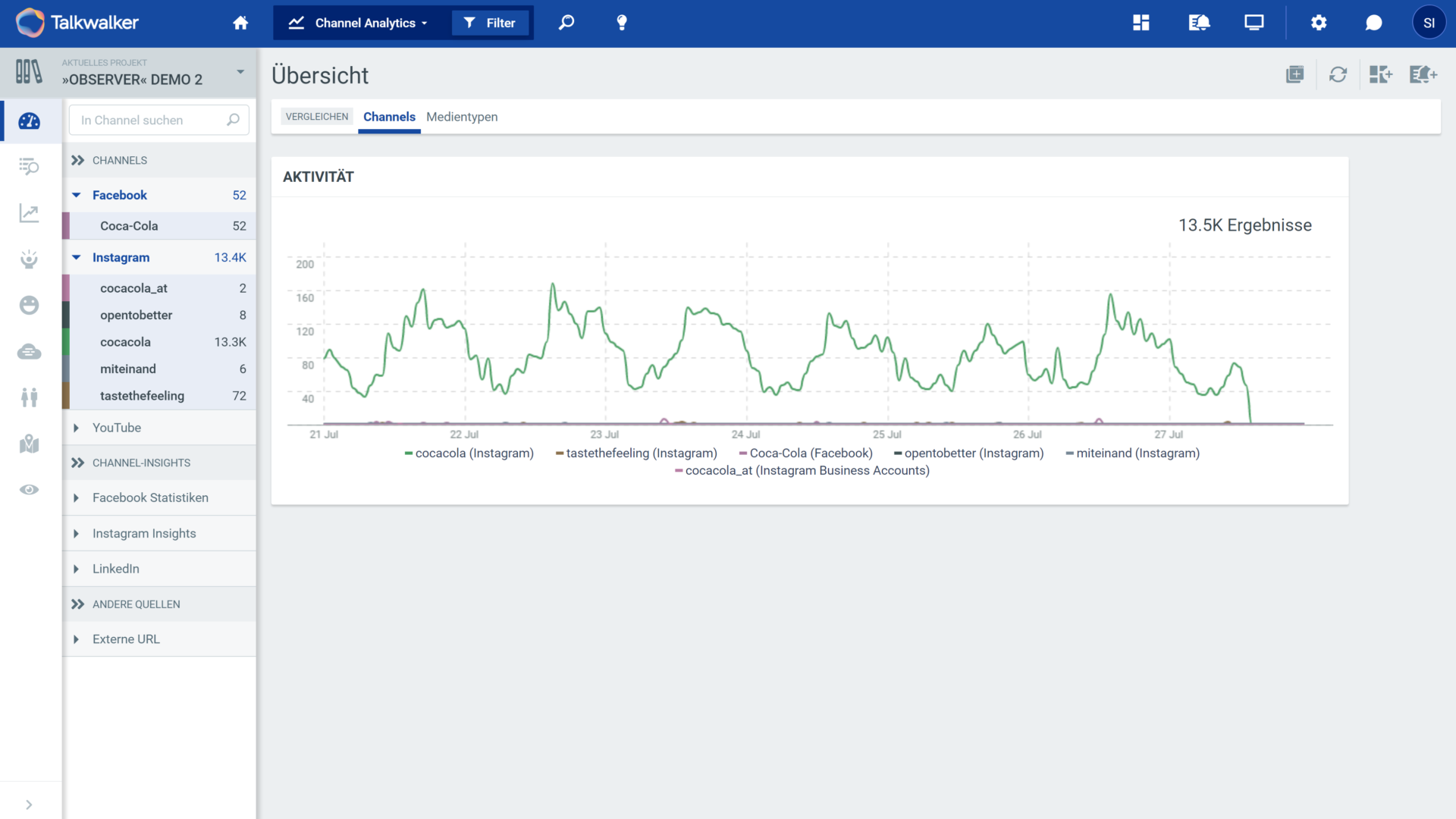The height and width of the screenshot is (819, 1456).
Task: Open the chat support bubble
Action: (x=1373, y=23)
